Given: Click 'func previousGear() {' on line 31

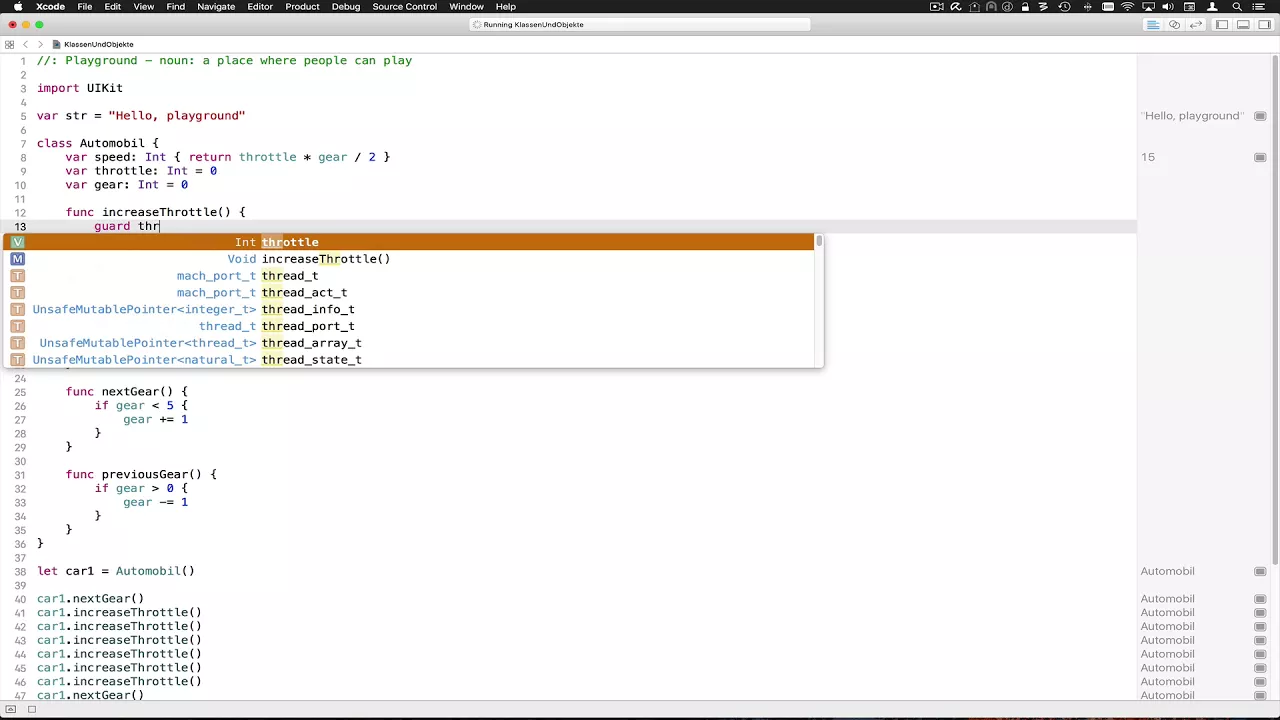Looking at the screenshot, I should [141, 474].
